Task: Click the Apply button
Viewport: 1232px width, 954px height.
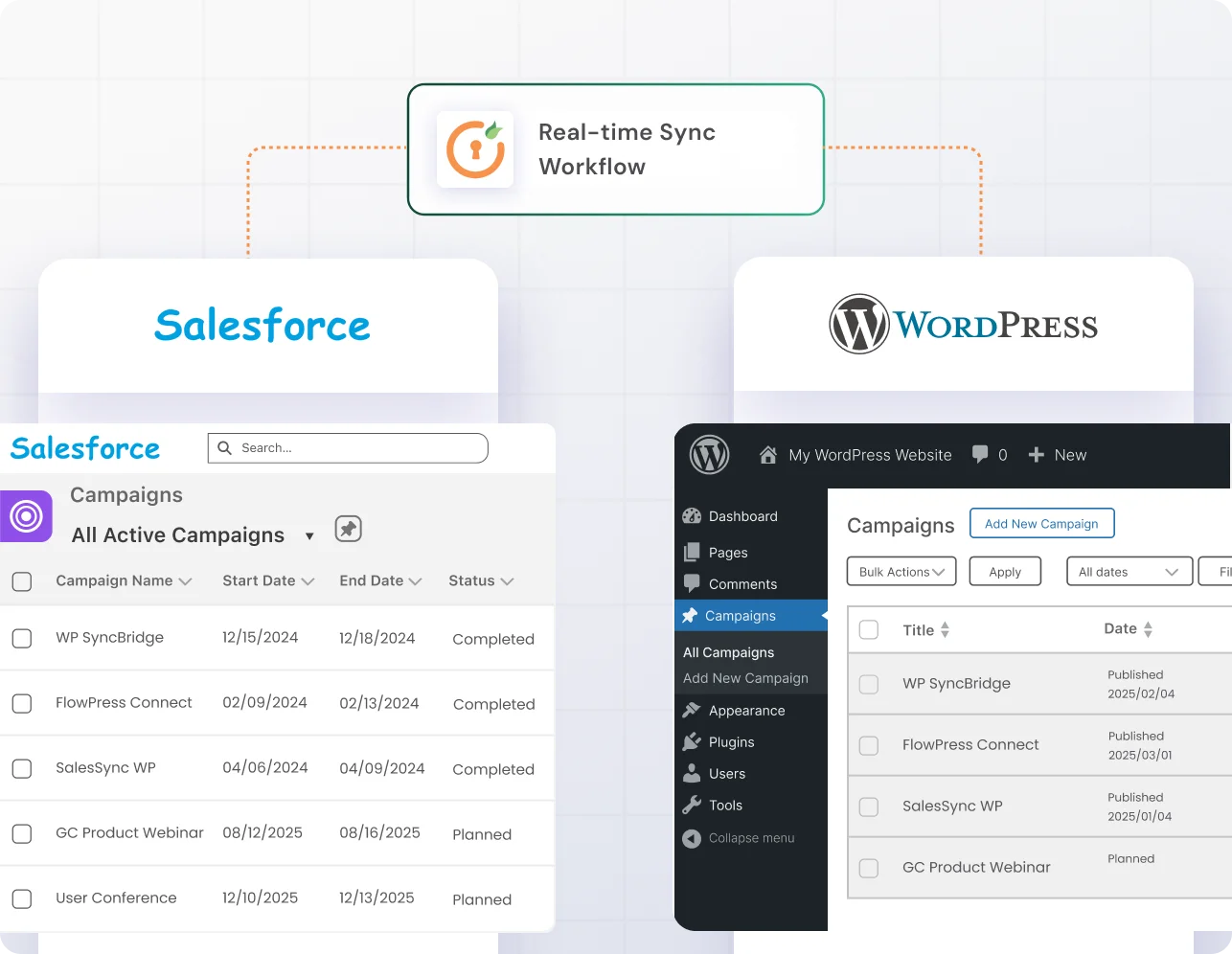Action: point(1005,571)
